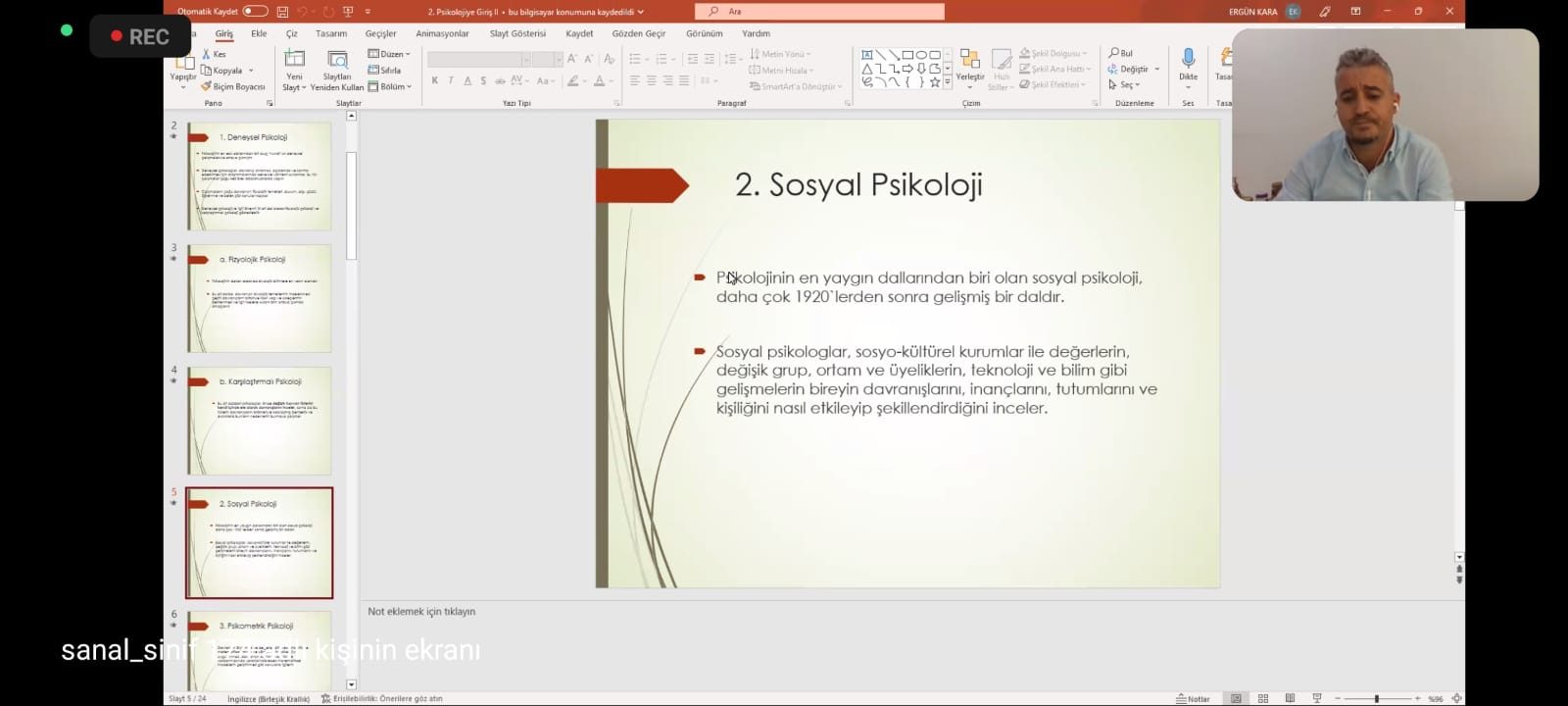
Task: Toggle bold (K) formatting
Action: coord(434,81)
